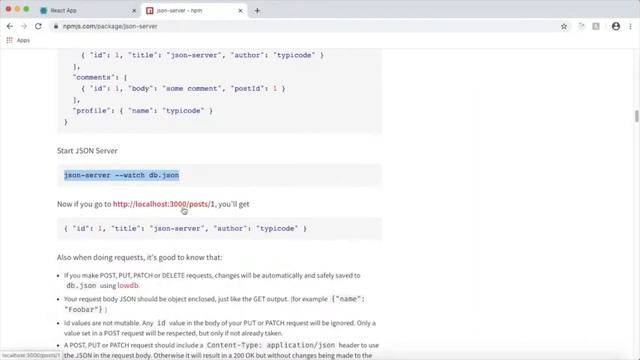Click the "Foobar" example code text

[x=84, y=309]
